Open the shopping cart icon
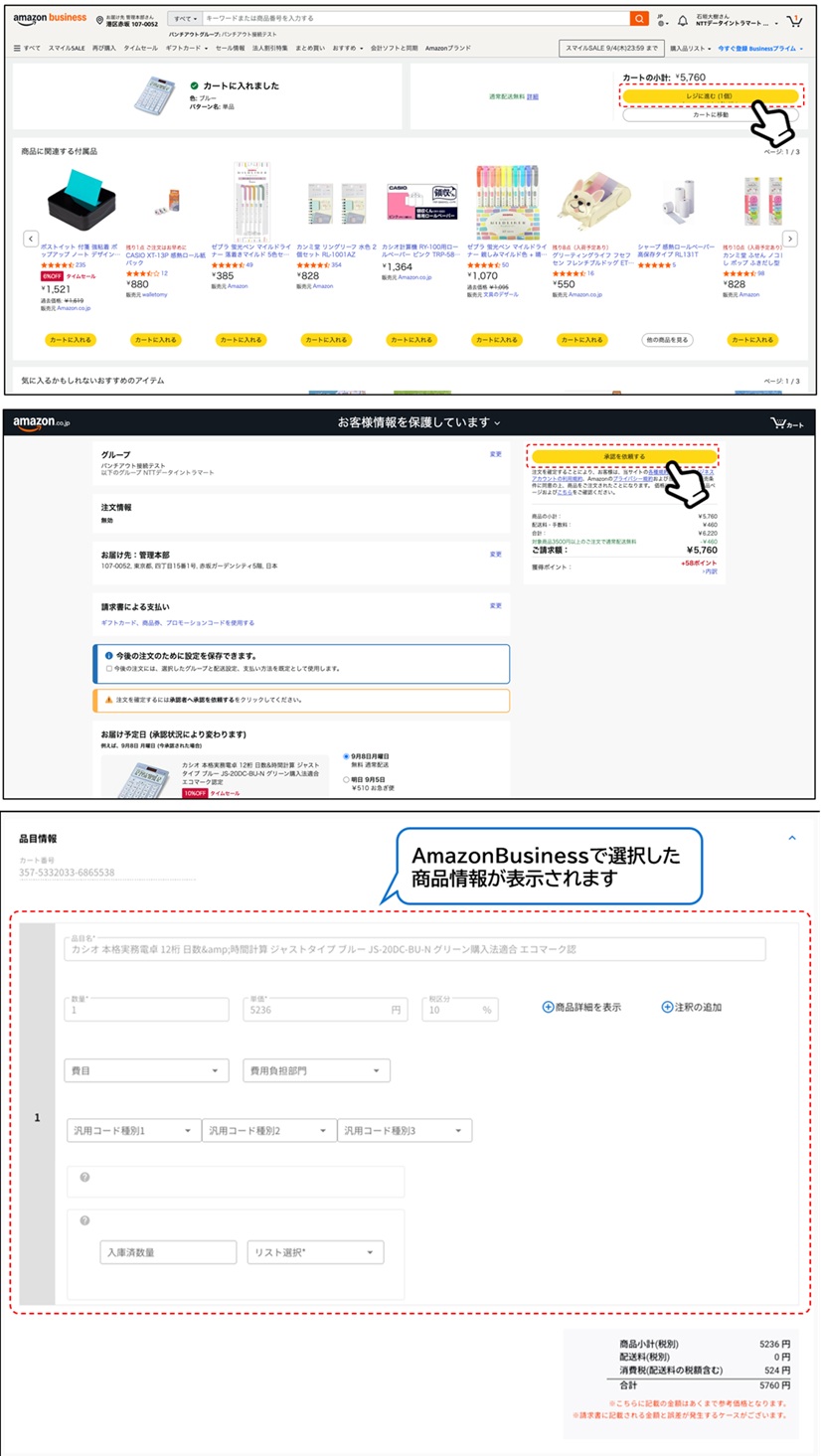821x1456 pixels. coord(793,20)
